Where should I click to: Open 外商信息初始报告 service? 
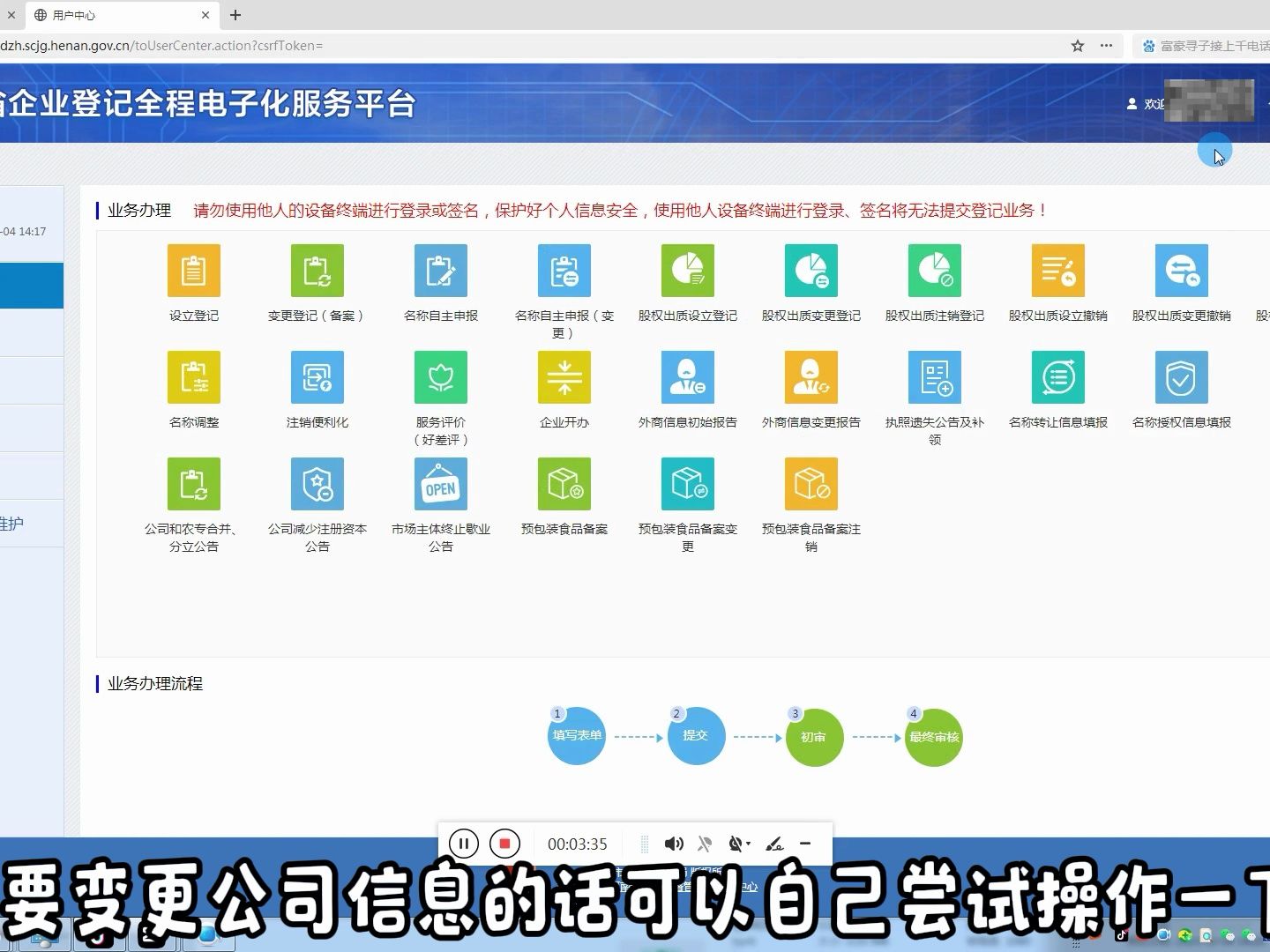tap(687, 377)
